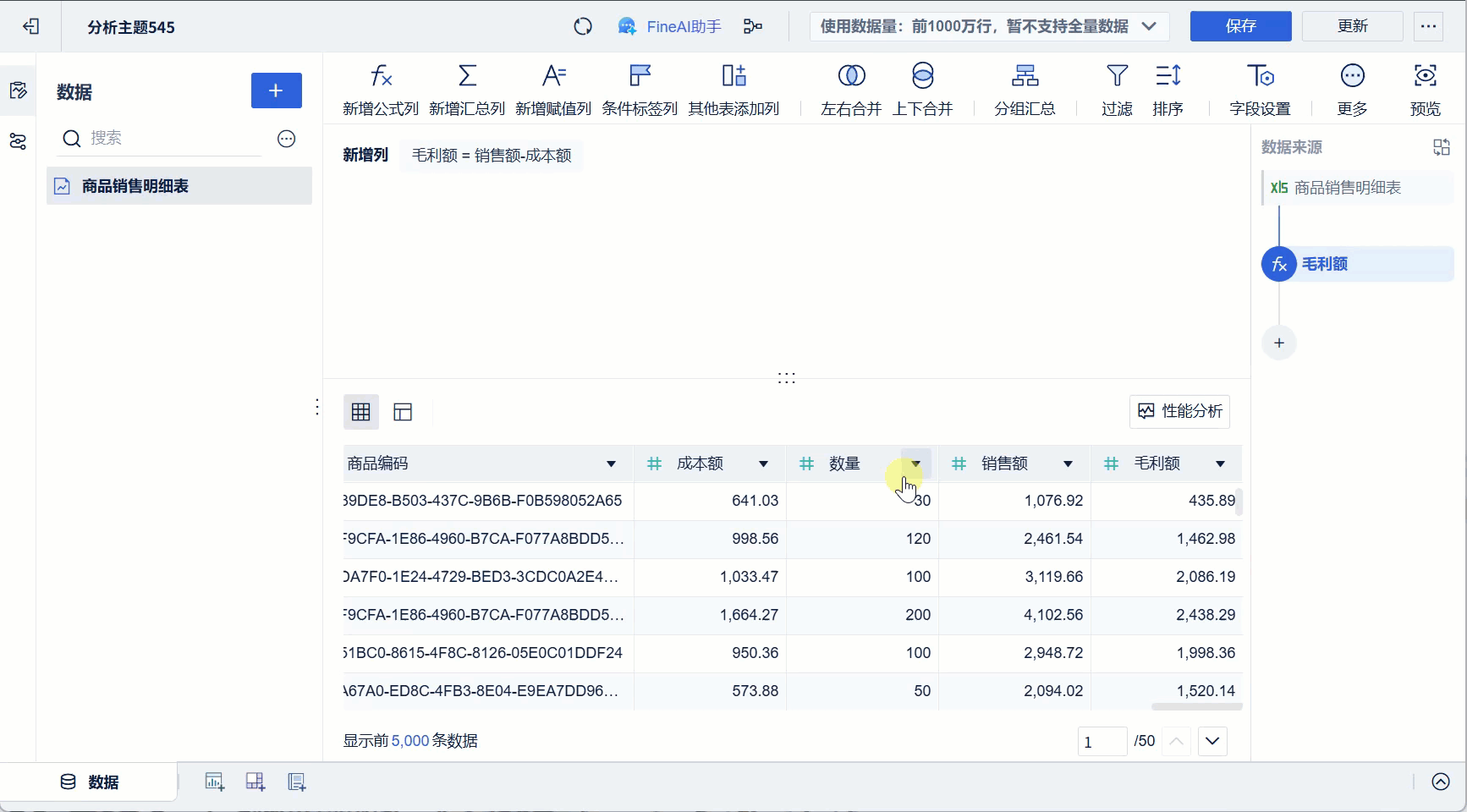
Task: Open 毛利额 column dropdown
Action: coord(1220,464)
